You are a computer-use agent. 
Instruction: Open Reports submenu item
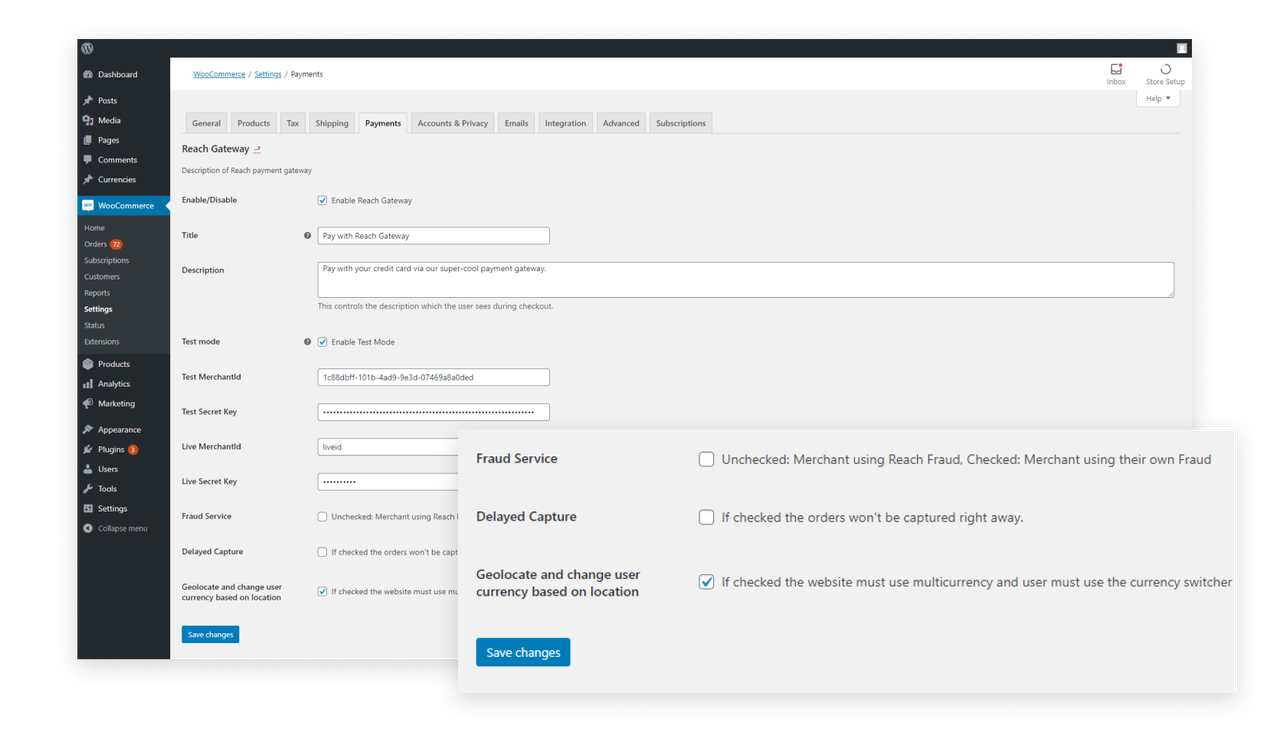[97, 293]
